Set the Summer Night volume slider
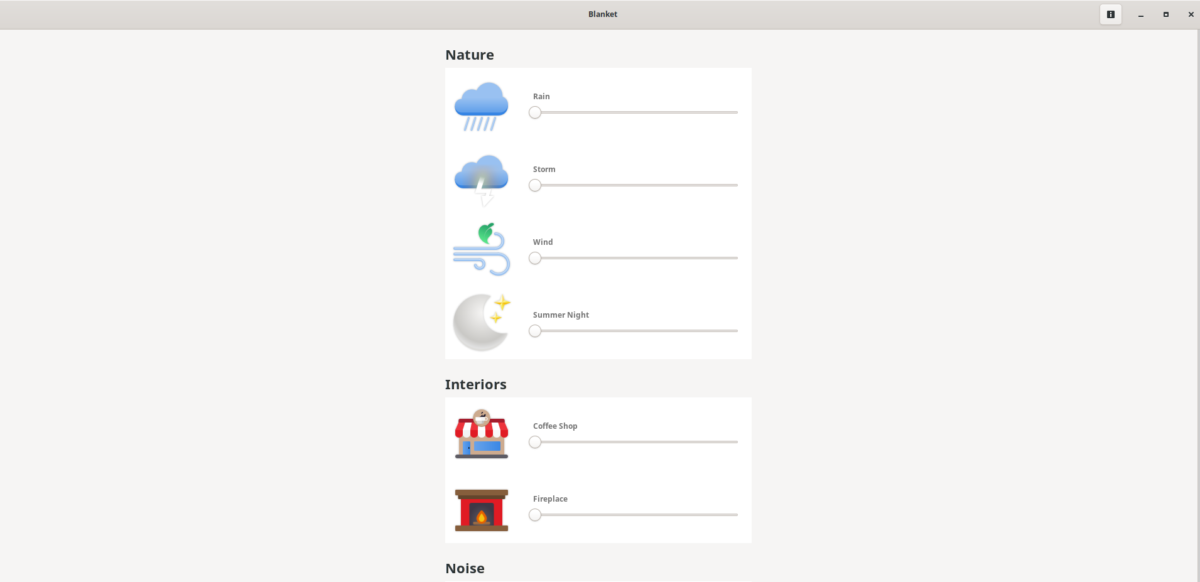 pyautogui.click(x=633, y=331)
